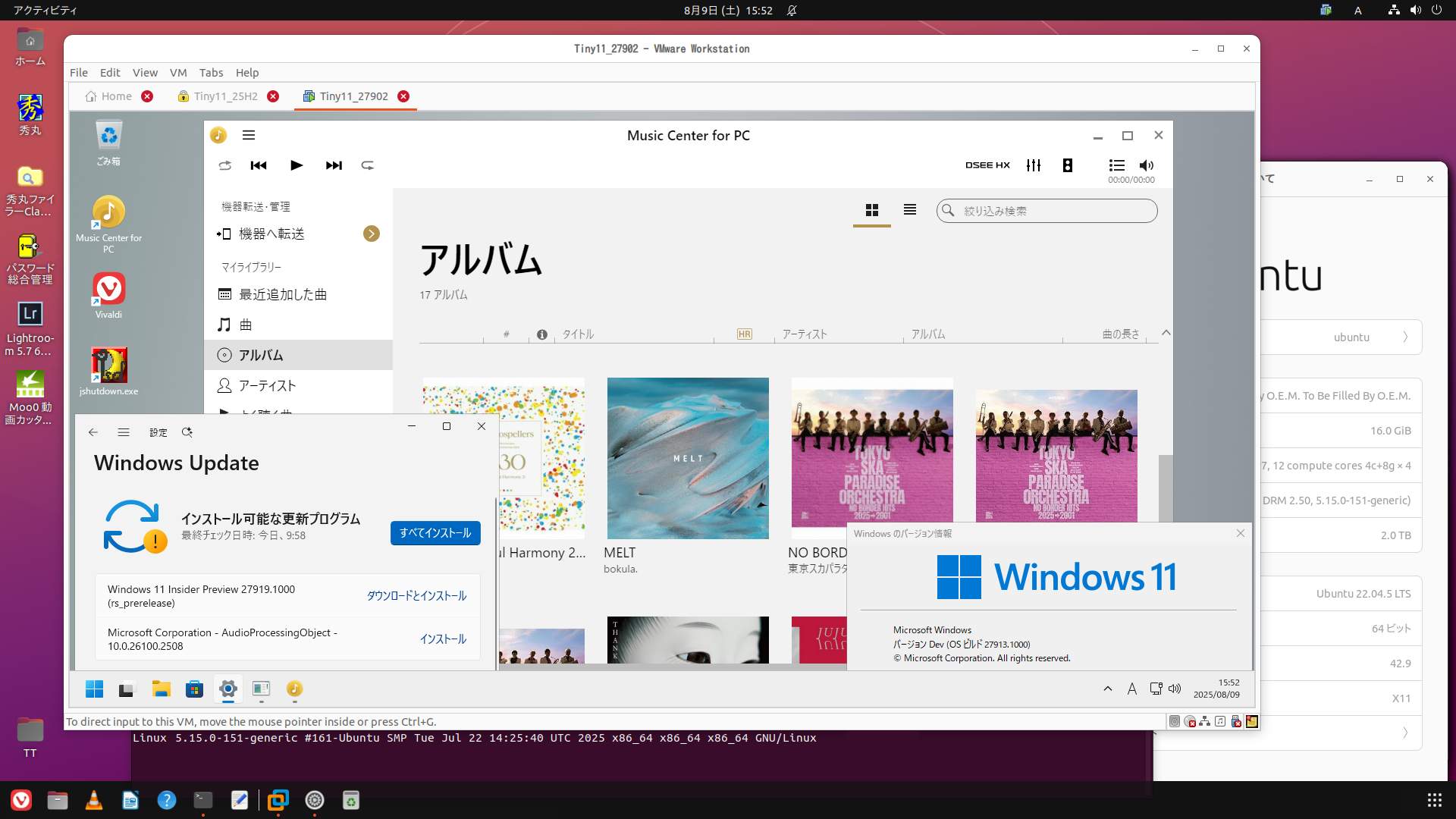Open the MELT album cover

coord(688,458)
